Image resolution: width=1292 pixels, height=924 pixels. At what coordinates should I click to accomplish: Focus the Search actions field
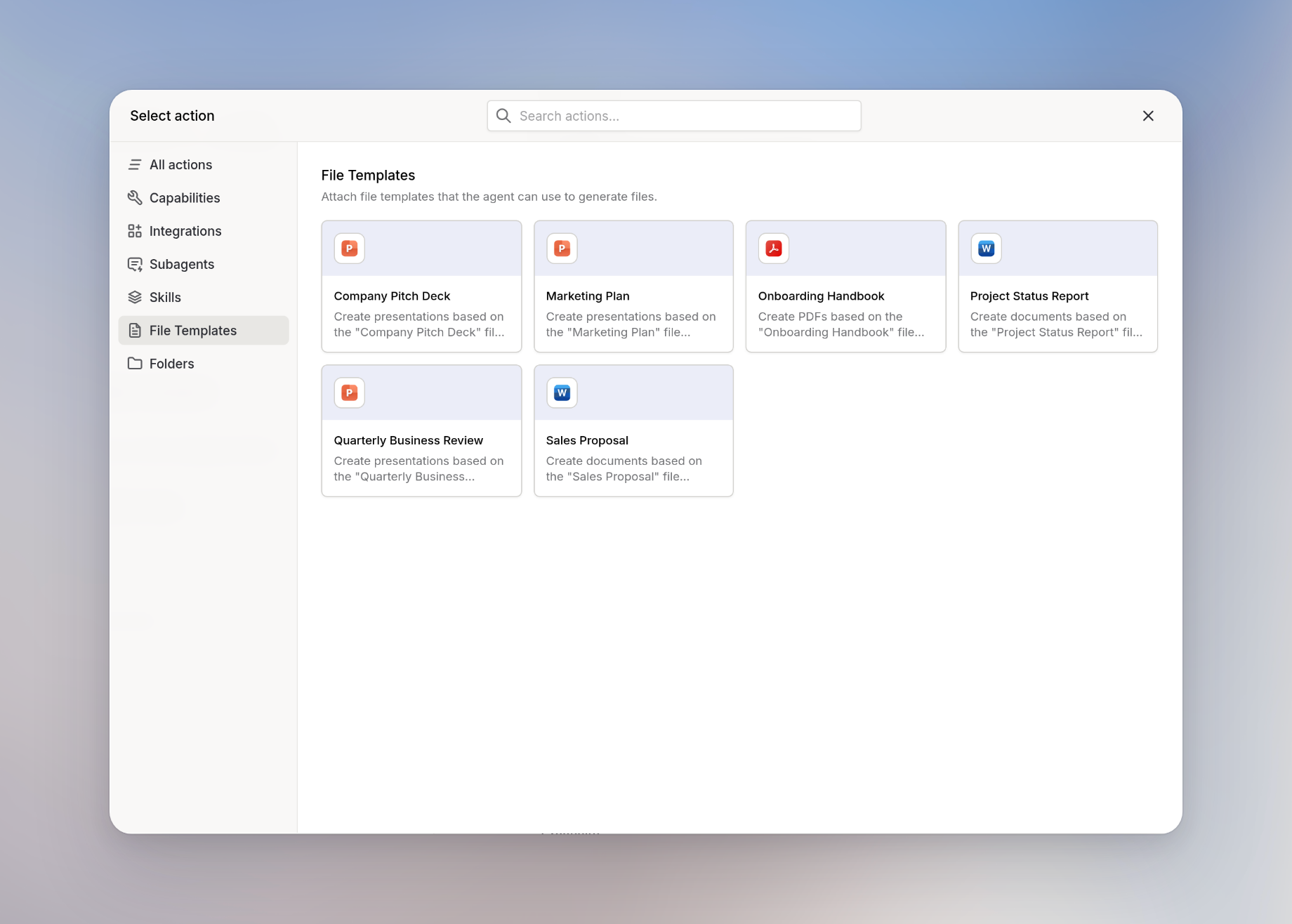click(674, 116)
